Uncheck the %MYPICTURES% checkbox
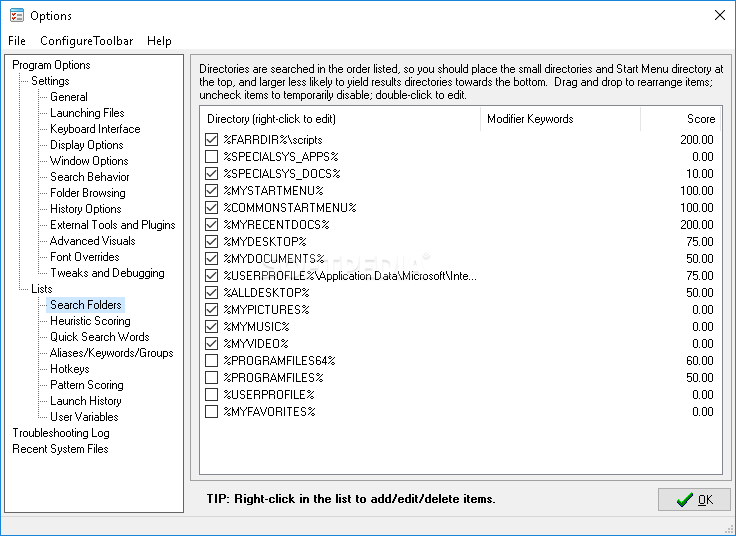 212,309
